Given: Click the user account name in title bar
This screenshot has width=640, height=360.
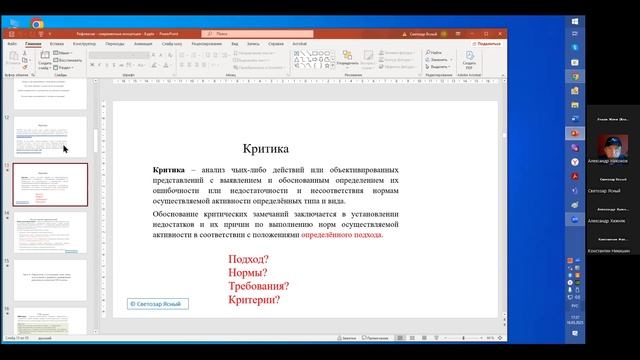Looking at the screenshot, I should tap(423, 34).
